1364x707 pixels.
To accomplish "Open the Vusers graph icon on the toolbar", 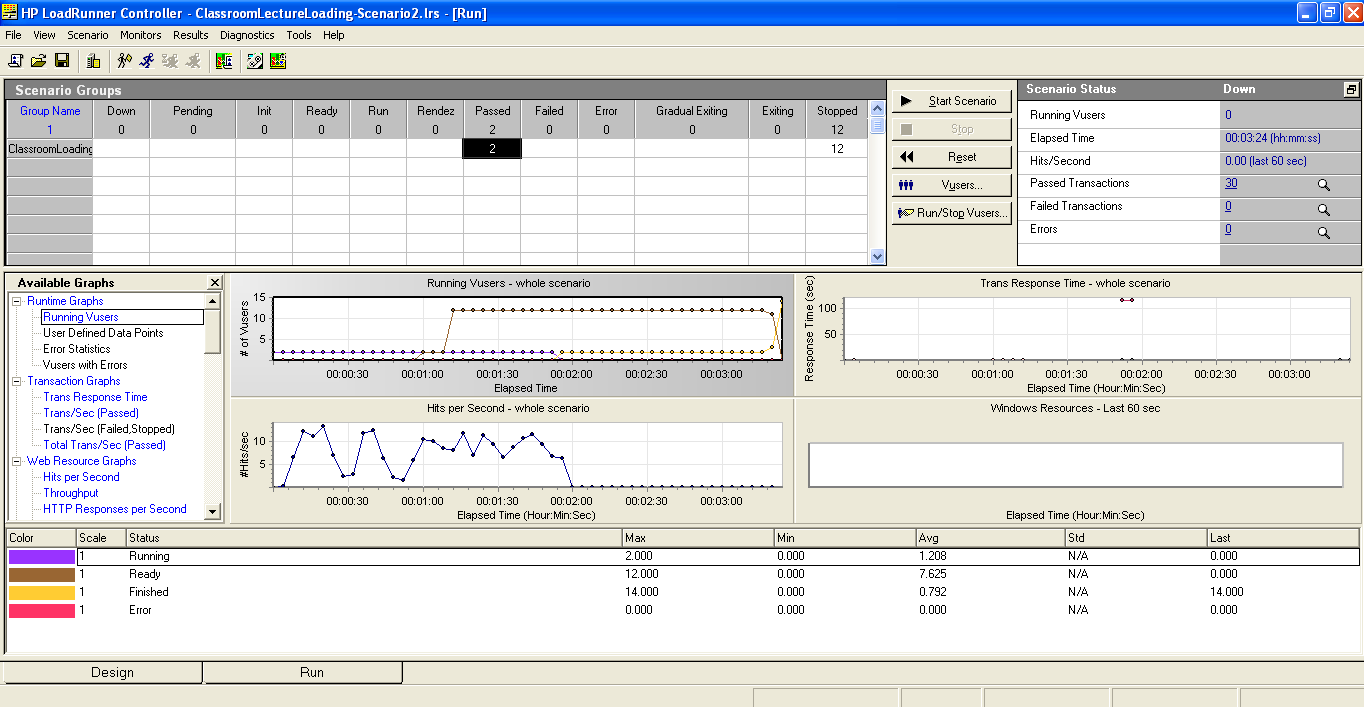I will [225, 60].
